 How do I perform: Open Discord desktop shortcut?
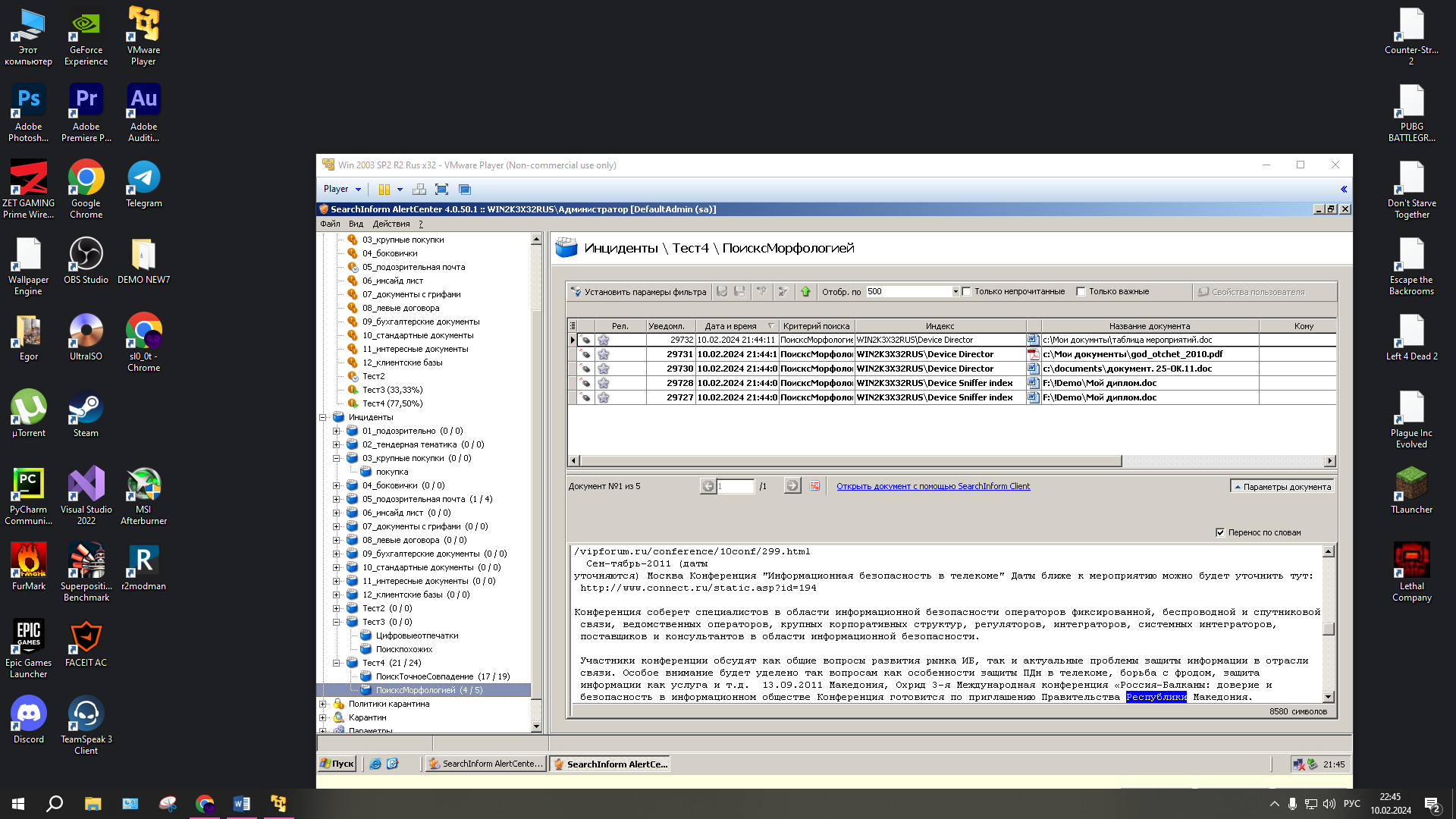tap(29, 720)
